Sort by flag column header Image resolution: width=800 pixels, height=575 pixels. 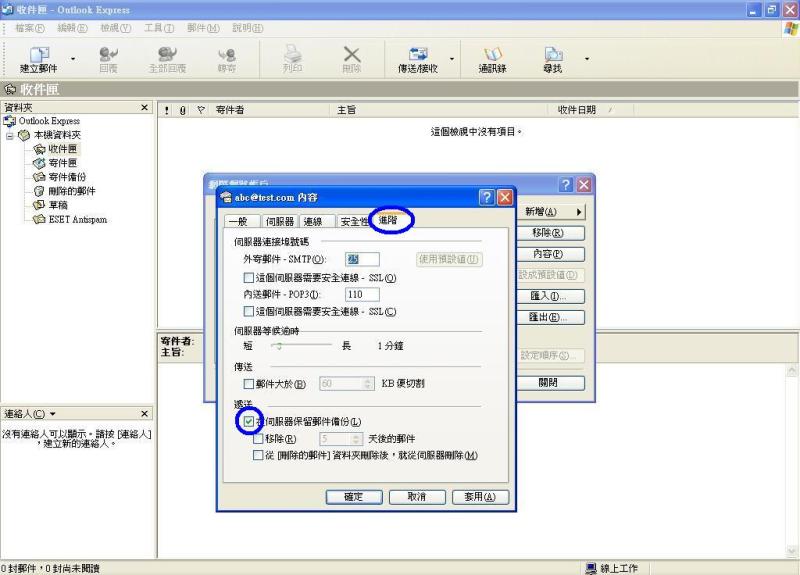click(x=201, y=110)
